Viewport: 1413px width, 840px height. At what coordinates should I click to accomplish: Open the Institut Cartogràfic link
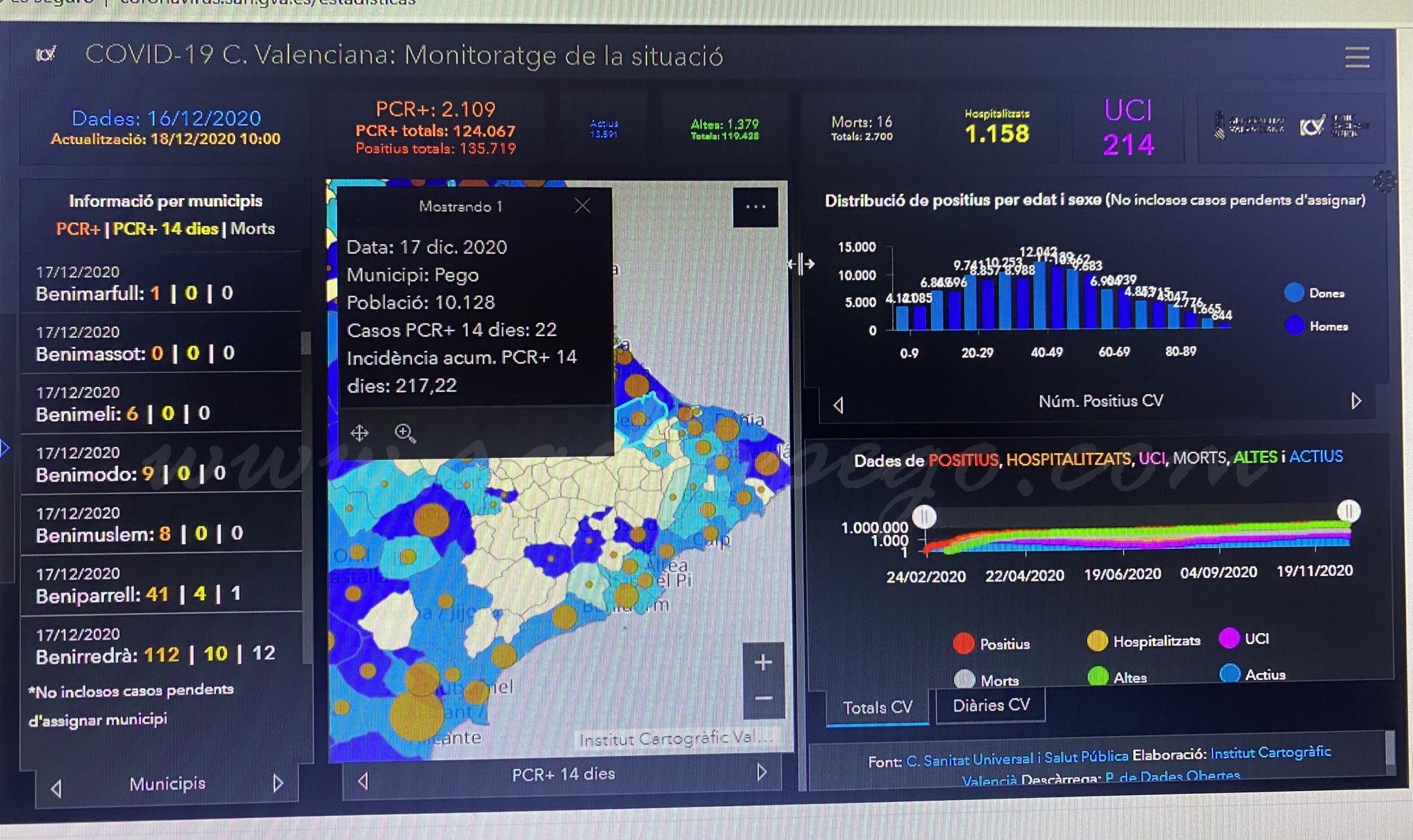tap(1270, 752)
